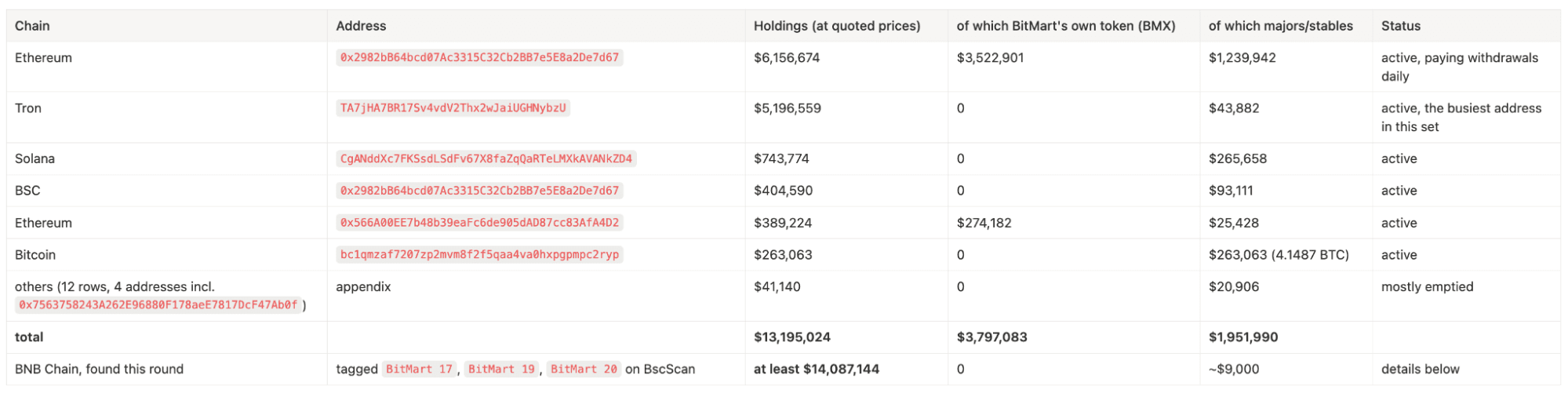Select the $13,195,024 total holdings
This screenshot has width=1568, height=393.
coord(792,337)
